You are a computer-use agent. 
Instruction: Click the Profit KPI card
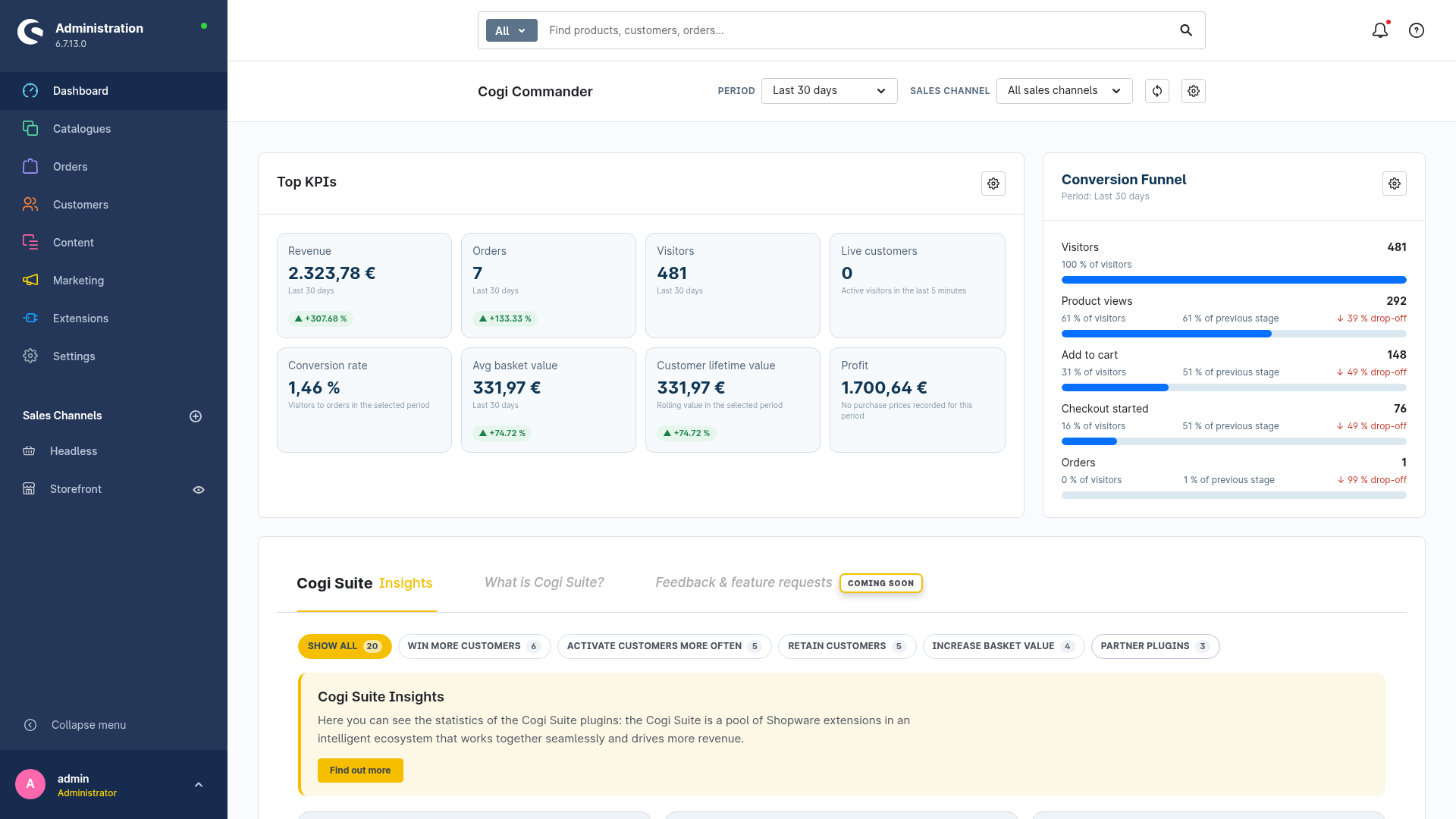point(918,400)
